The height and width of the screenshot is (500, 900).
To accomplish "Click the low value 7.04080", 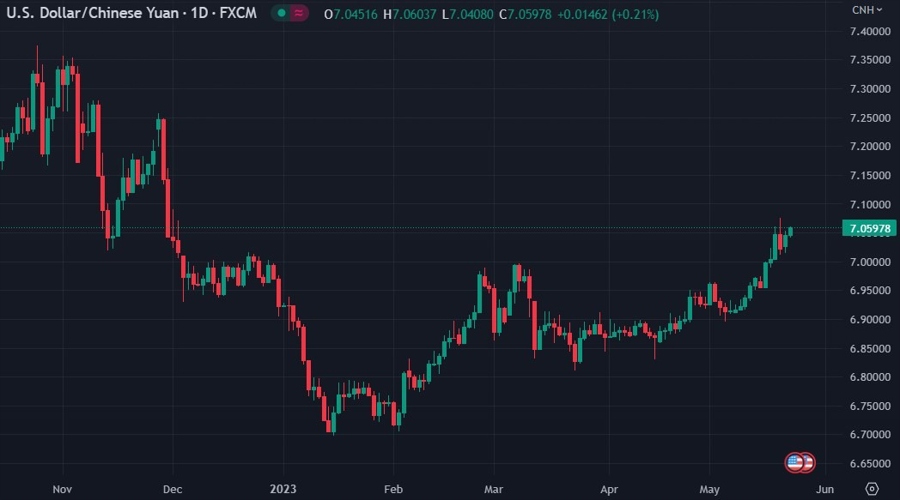I will click(471, 14).
